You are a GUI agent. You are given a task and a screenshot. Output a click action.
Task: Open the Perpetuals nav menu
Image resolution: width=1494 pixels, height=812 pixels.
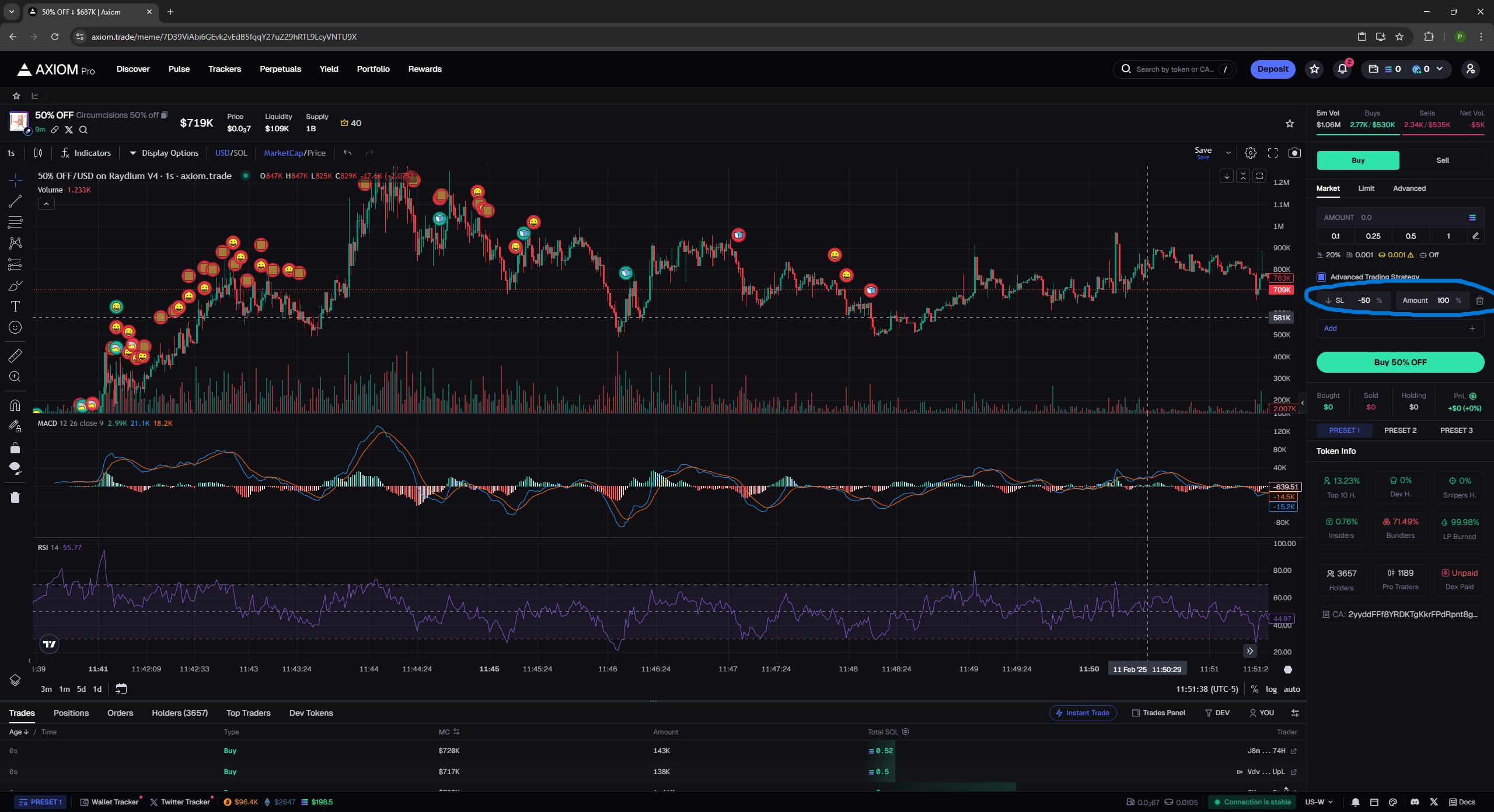[x=280, y=69]
